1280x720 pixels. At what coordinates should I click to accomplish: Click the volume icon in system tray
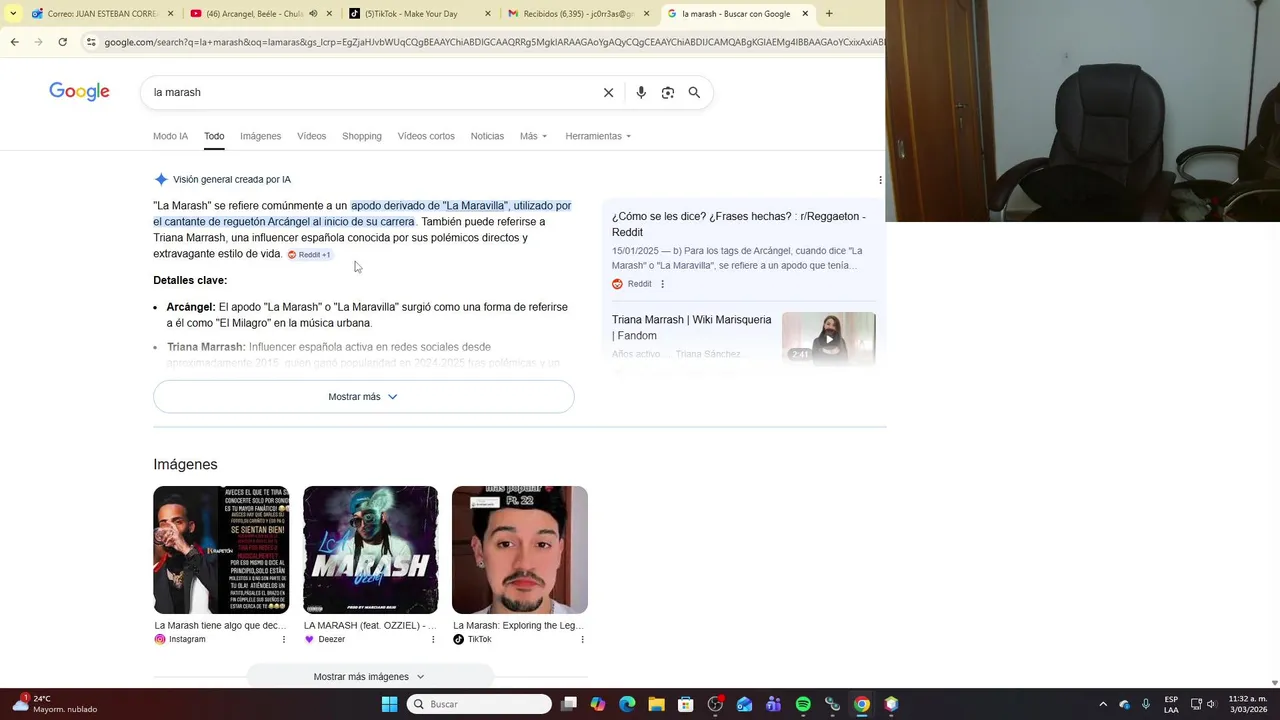[x=1211, y=704]
